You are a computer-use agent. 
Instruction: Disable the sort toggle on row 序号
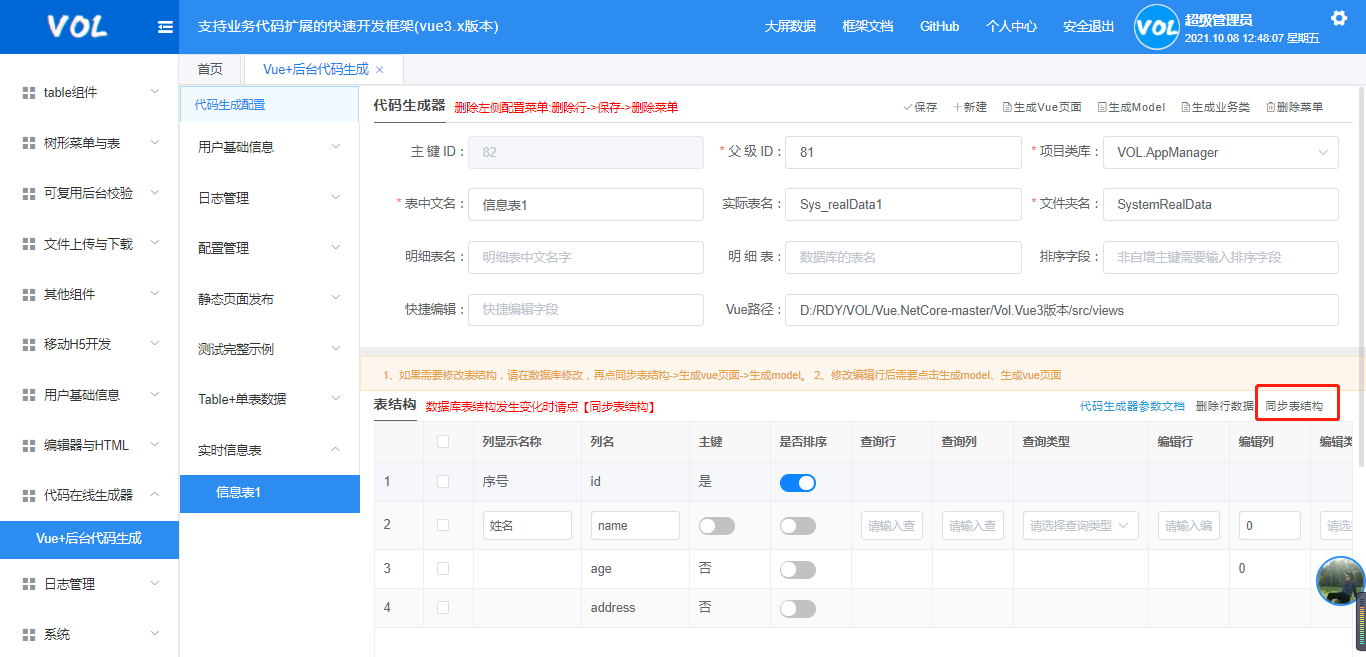click(797, 482)
